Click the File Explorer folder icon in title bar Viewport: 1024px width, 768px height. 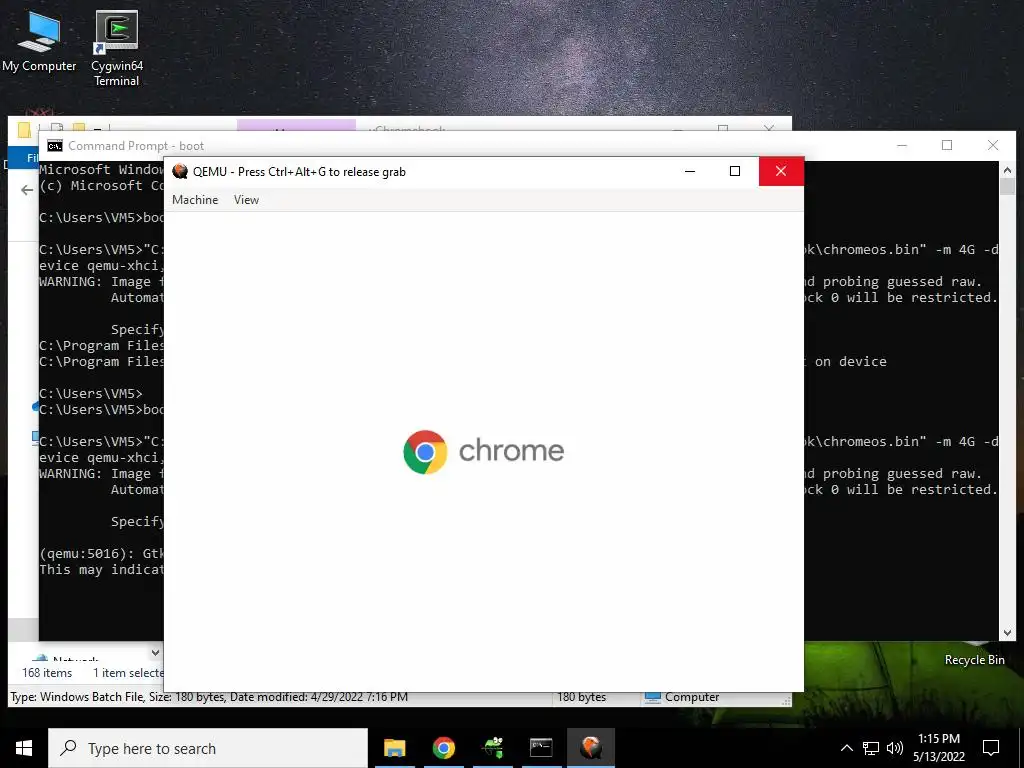pos(24,129)
